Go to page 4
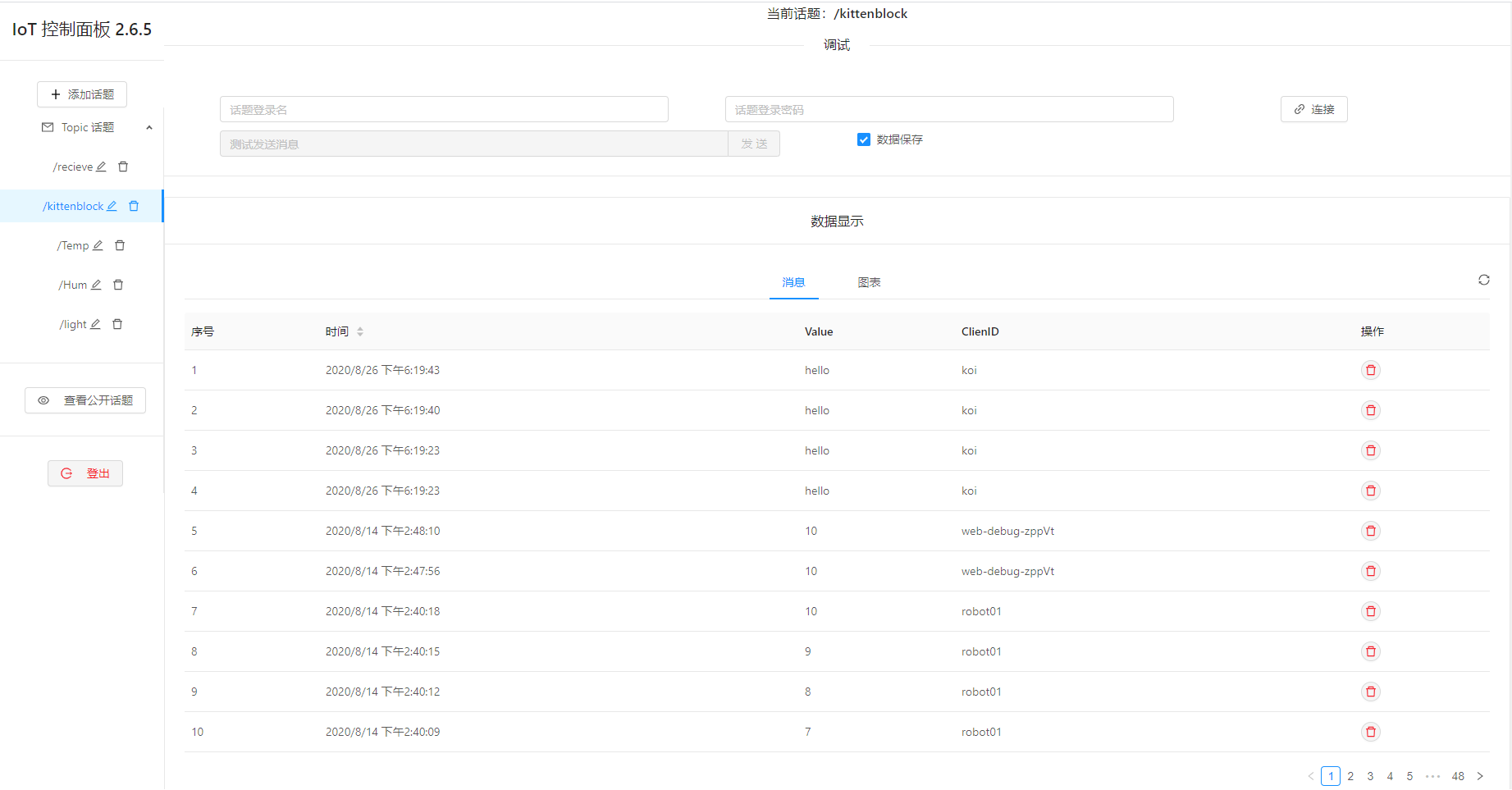 [x=1390, y=776]
